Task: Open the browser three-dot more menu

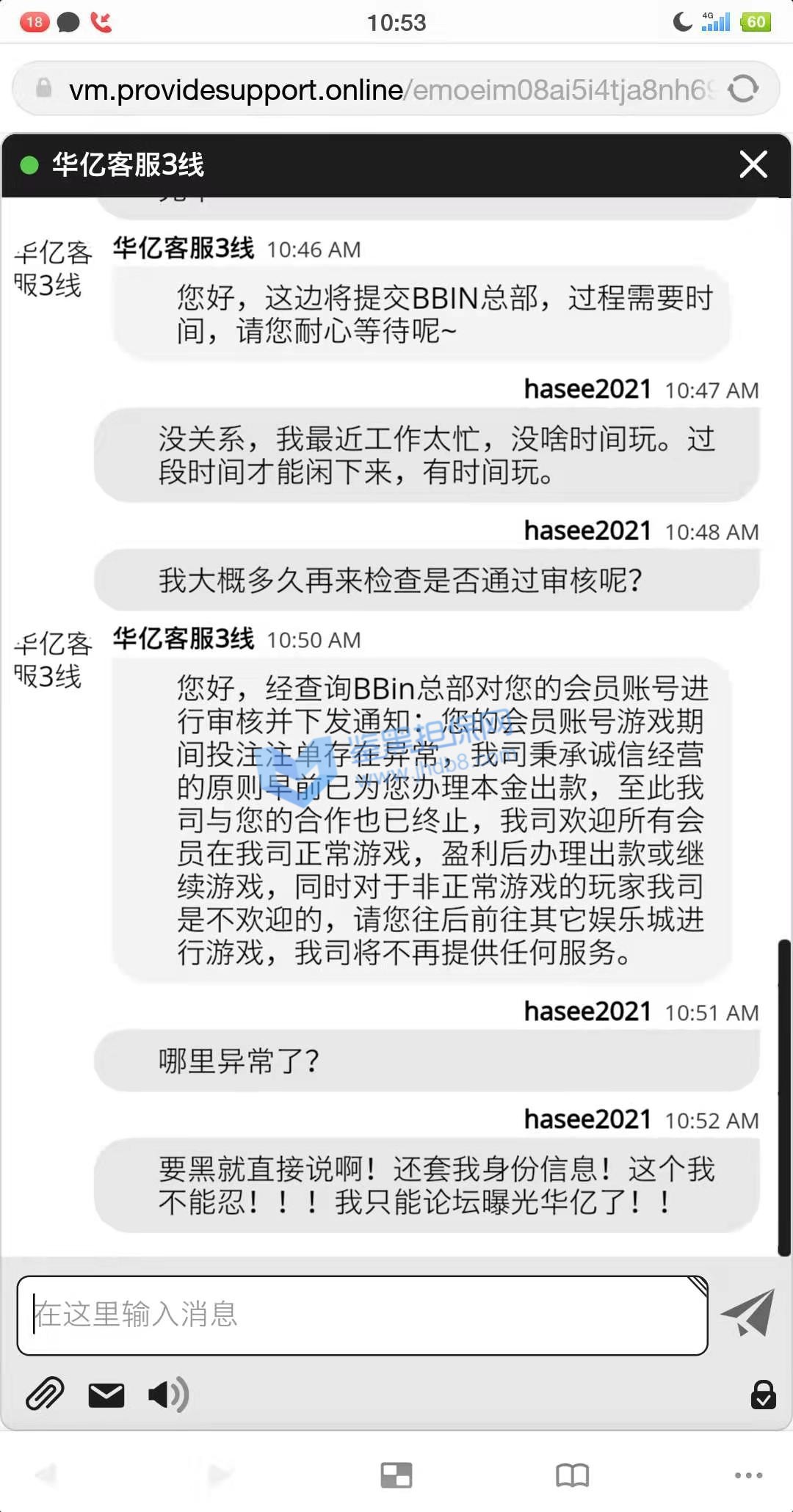Action: coord(748,1475)
